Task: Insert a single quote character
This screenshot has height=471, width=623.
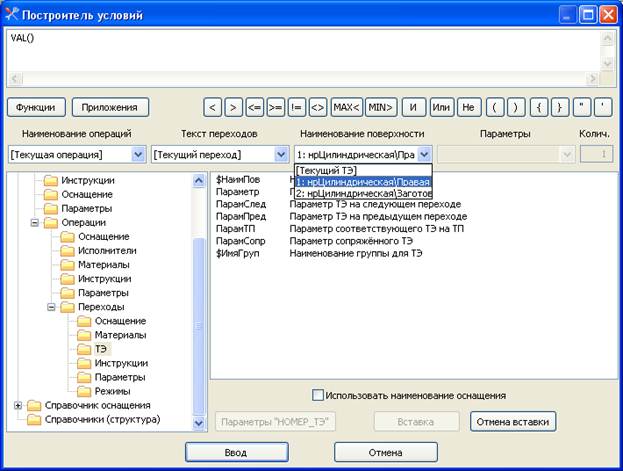Action: click(603, 107)
